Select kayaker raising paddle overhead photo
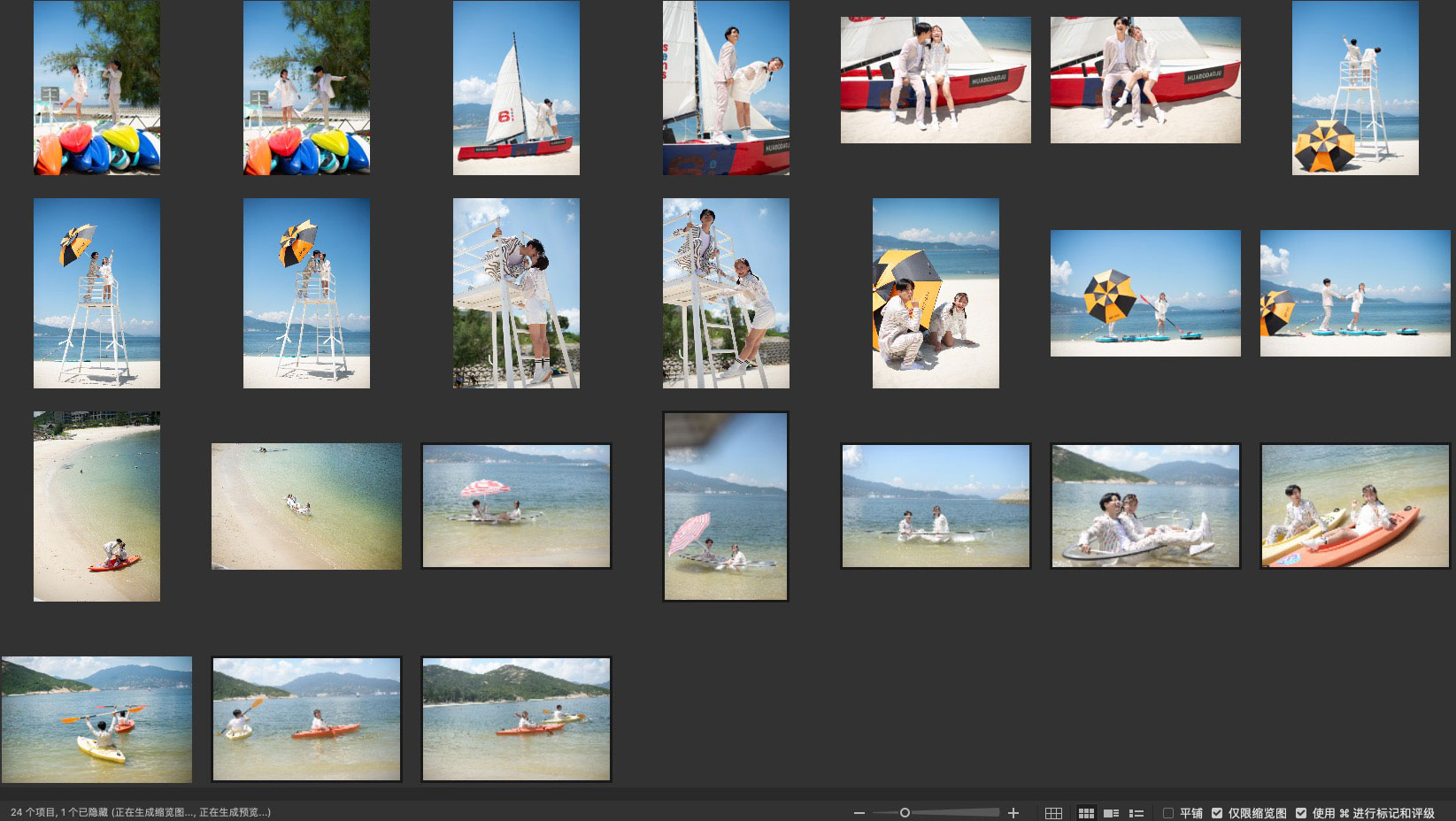This screenshot has width=1456, height=821. click(x=96, y=719)
